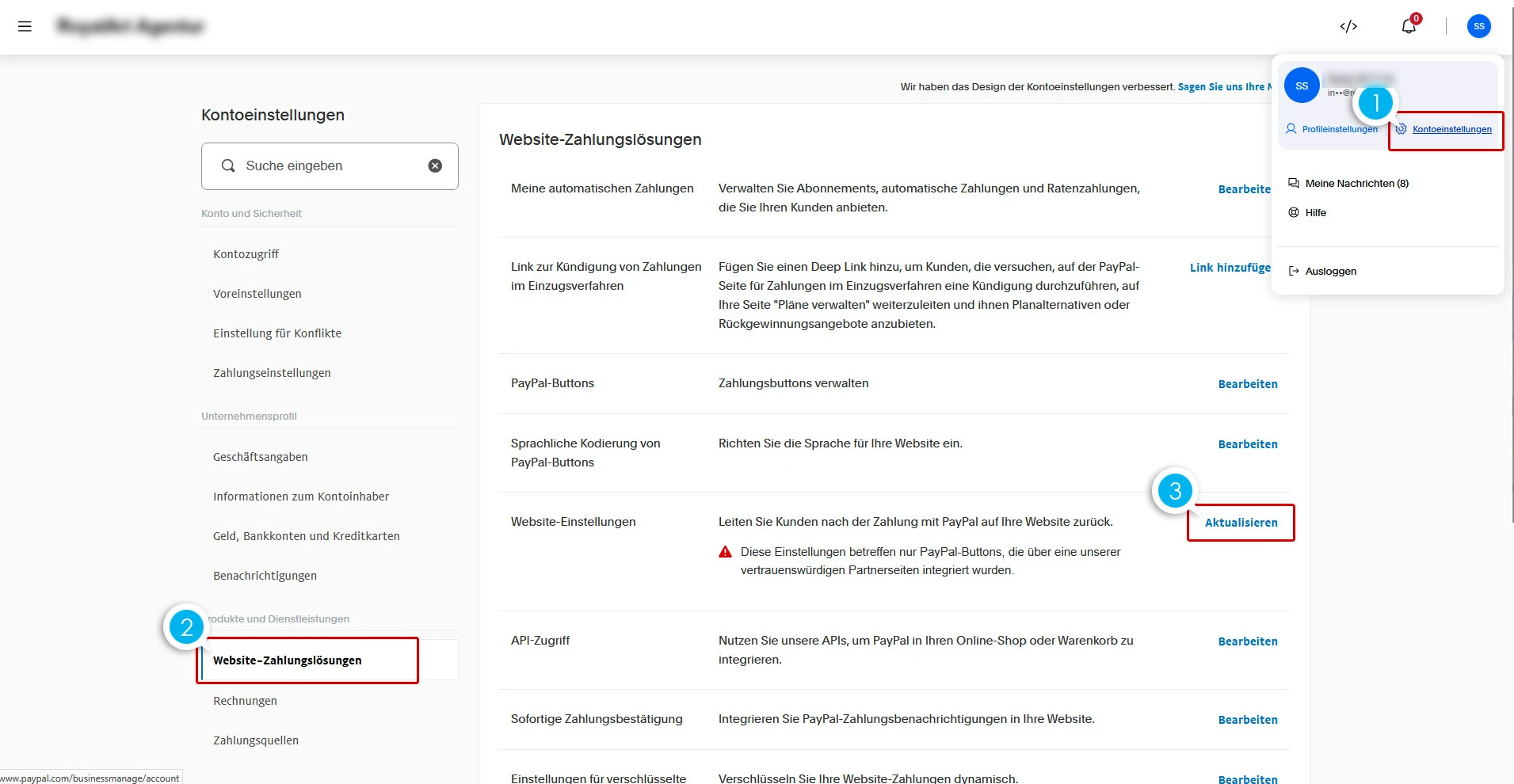This screenshot has width=1514, height=784.
Task: Click the SS avatar in header
Action: pyautogui.click(x=1479, y=26)
